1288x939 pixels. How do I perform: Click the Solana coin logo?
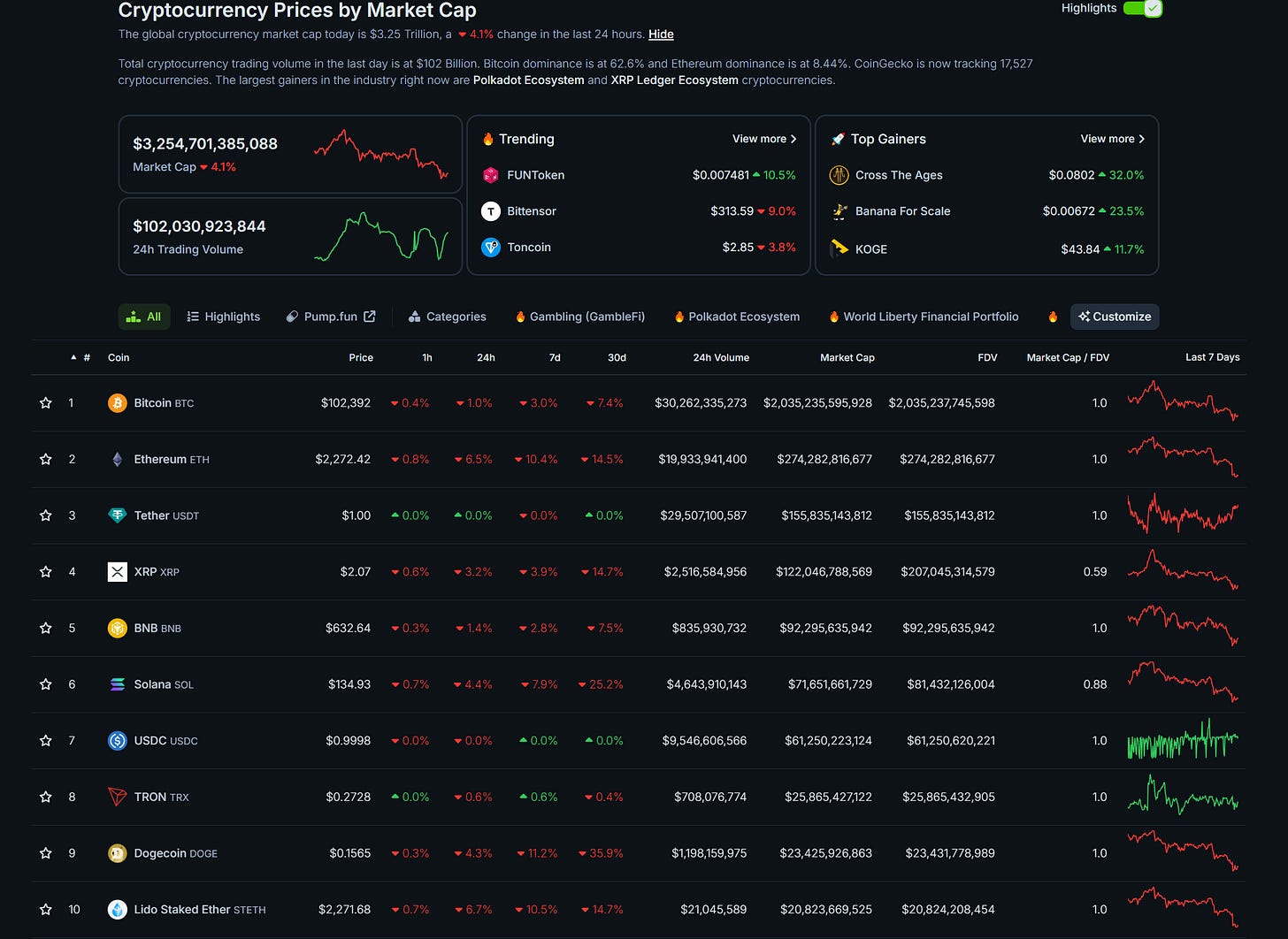(118, 684)
